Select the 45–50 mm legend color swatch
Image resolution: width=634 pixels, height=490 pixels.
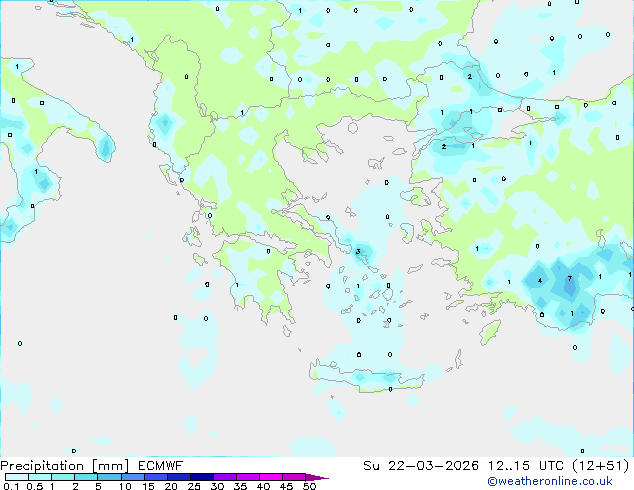coord(294,477)
